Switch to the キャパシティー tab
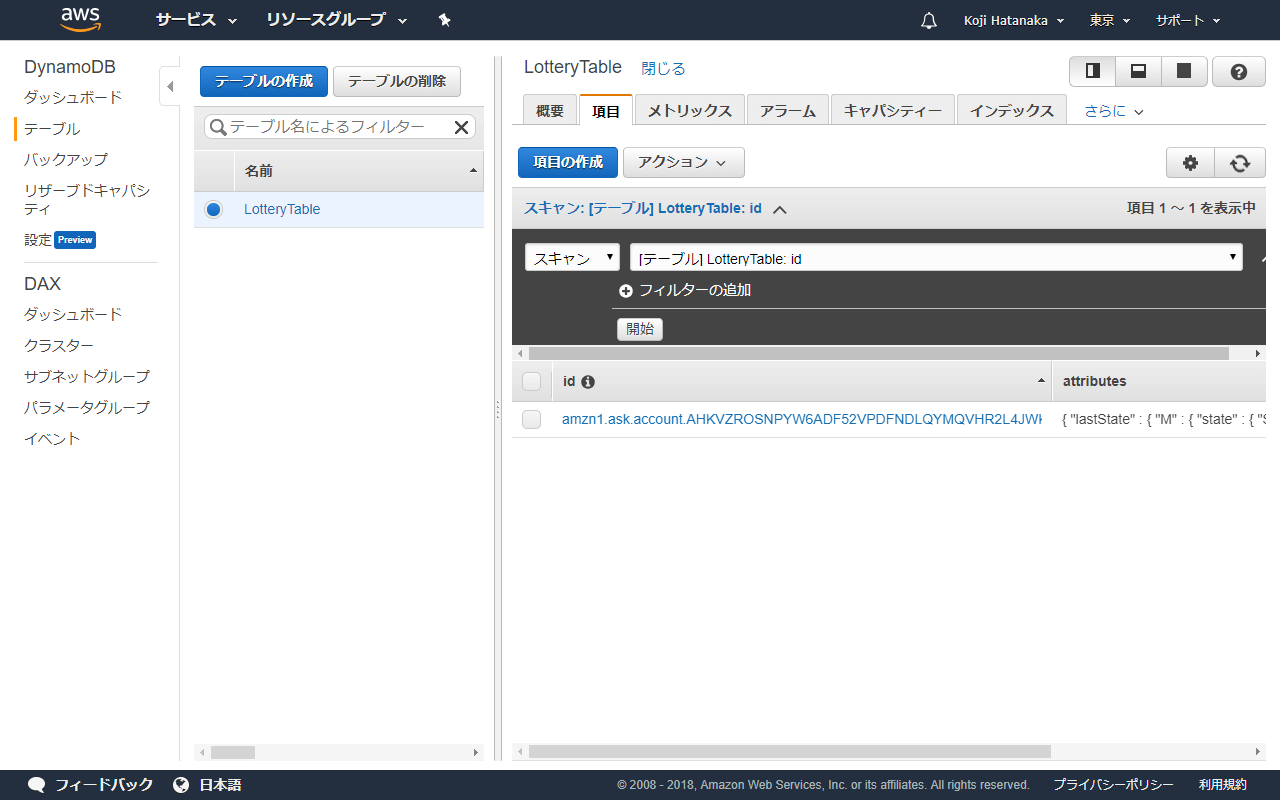1280x800 pixels. (x=893, y=111)
